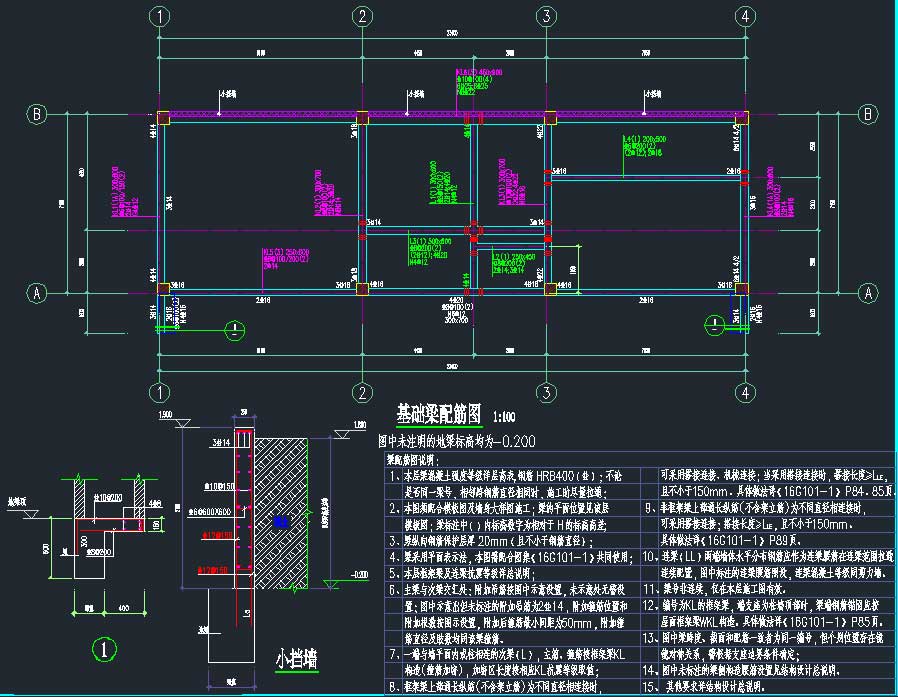Pick axis bubble A on right side
This screenshot has height=697, width=898.
(868, 293)
